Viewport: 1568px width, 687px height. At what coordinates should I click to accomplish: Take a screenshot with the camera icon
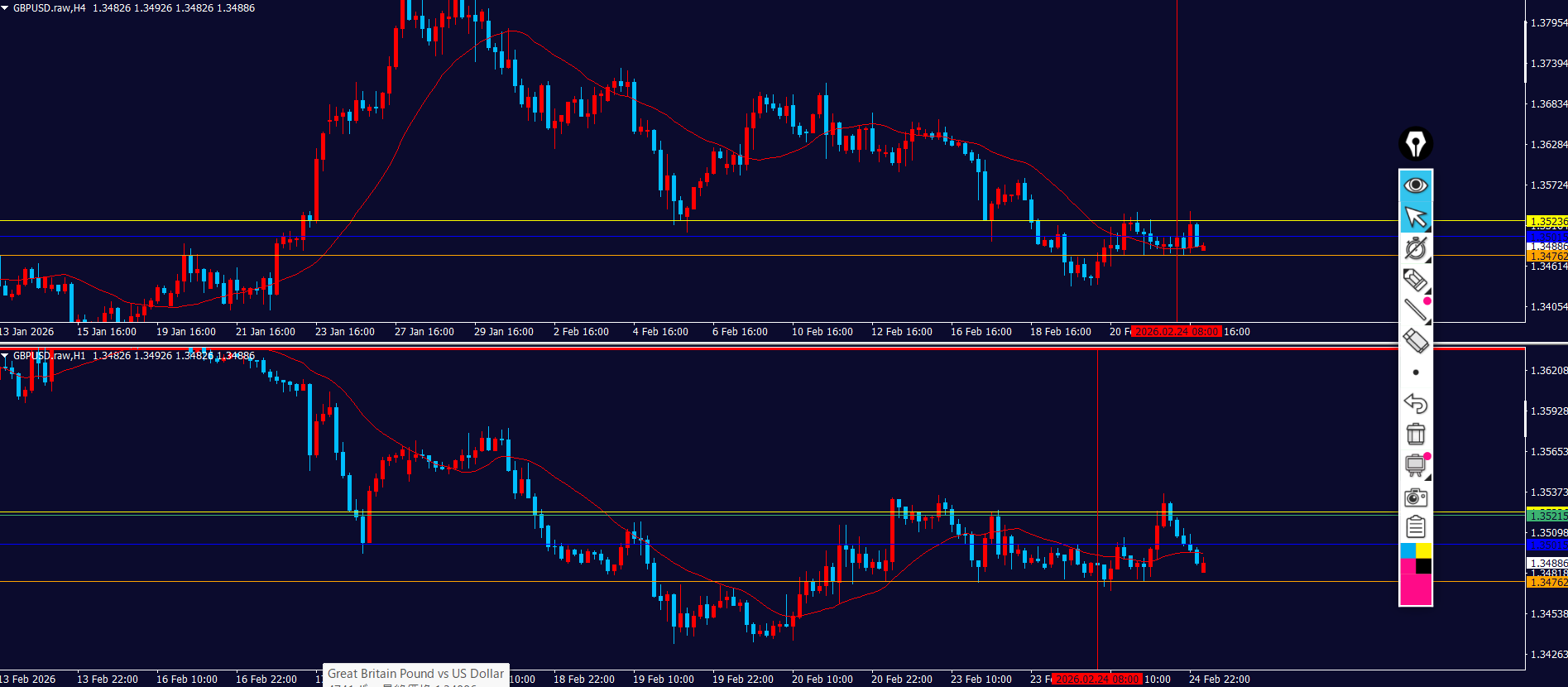(x=1415, y=497)
